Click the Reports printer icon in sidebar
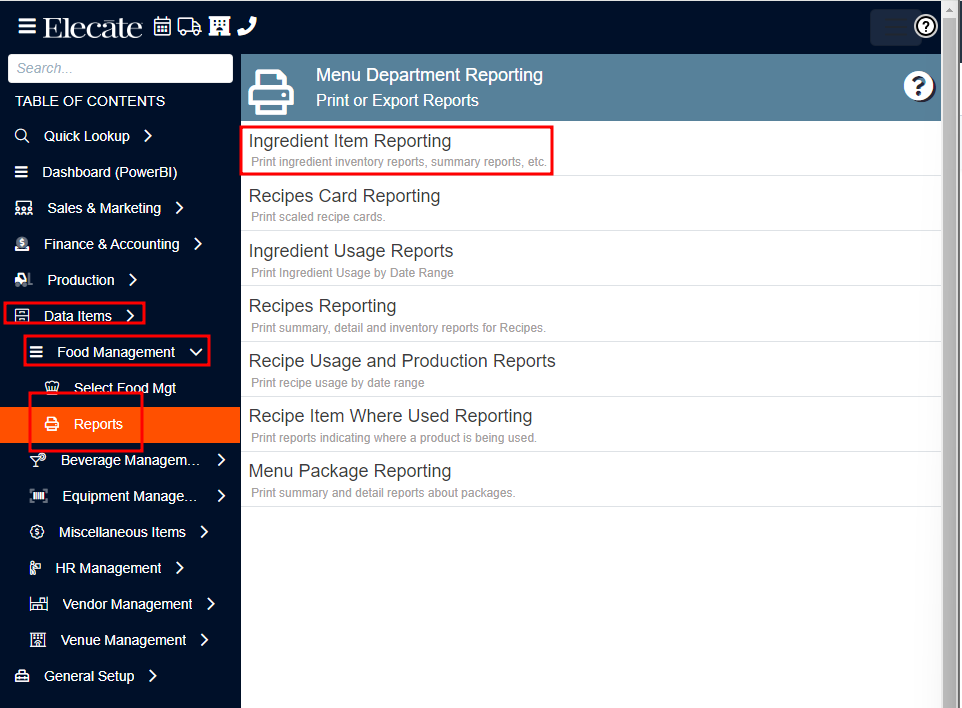 52,424
